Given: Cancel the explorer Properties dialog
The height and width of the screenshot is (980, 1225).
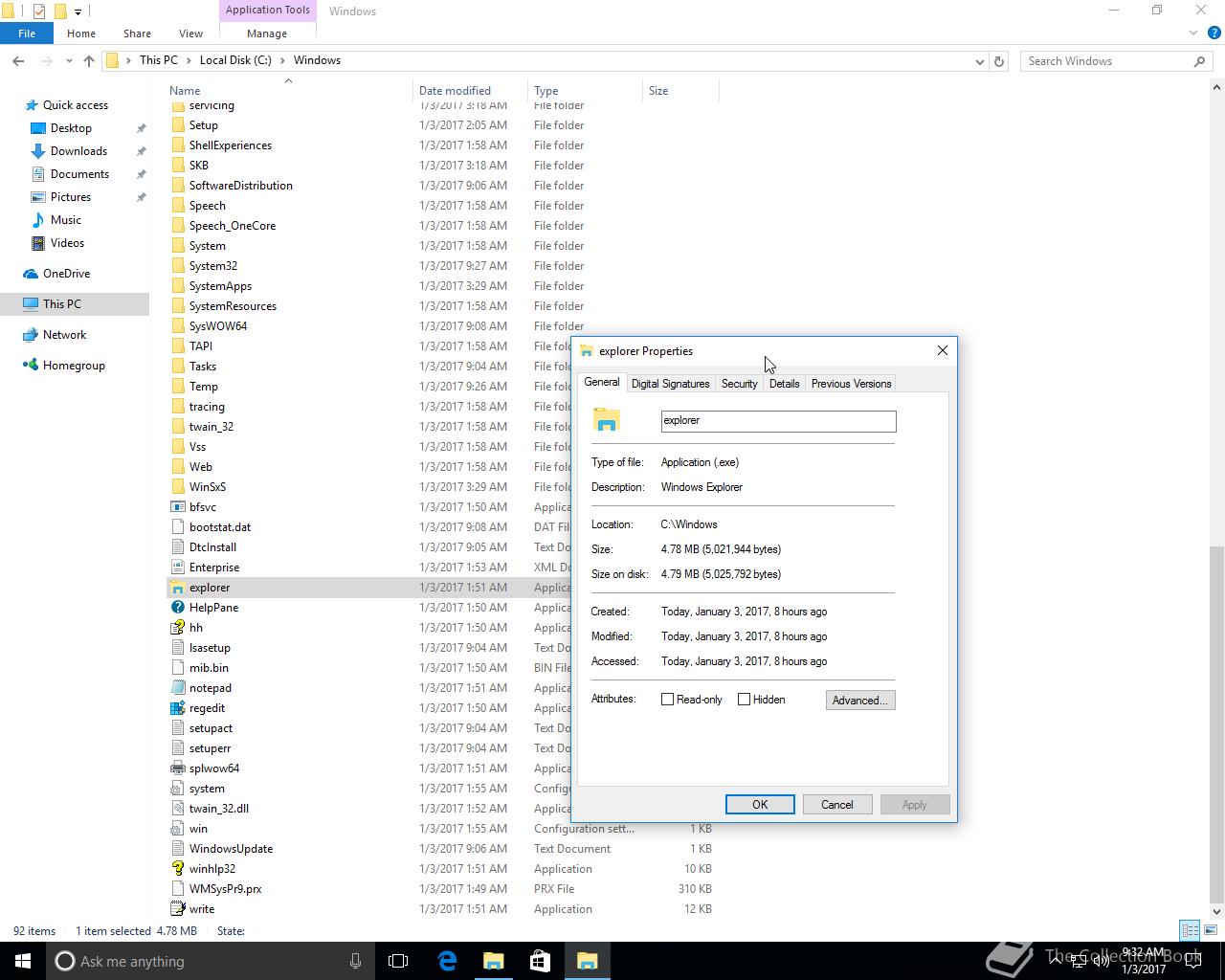Looking at the screenshot, I should coord(837,805).
